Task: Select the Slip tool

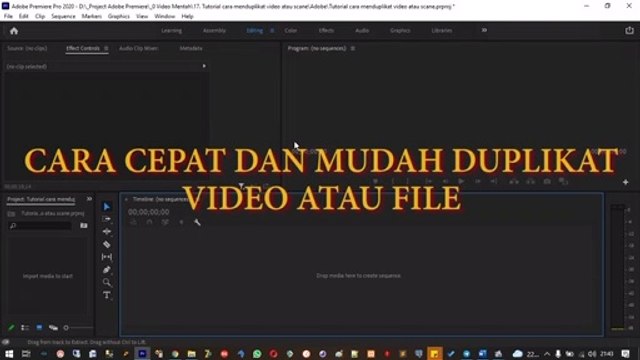Action: coord(107,257)
